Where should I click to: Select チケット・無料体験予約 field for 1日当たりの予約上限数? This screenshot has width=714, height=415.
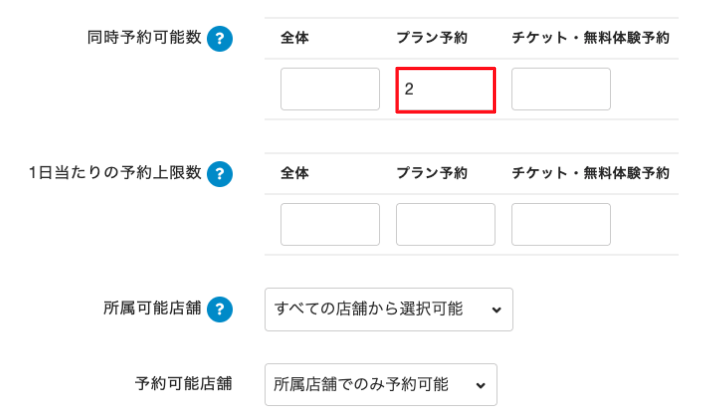pos(561,224)
